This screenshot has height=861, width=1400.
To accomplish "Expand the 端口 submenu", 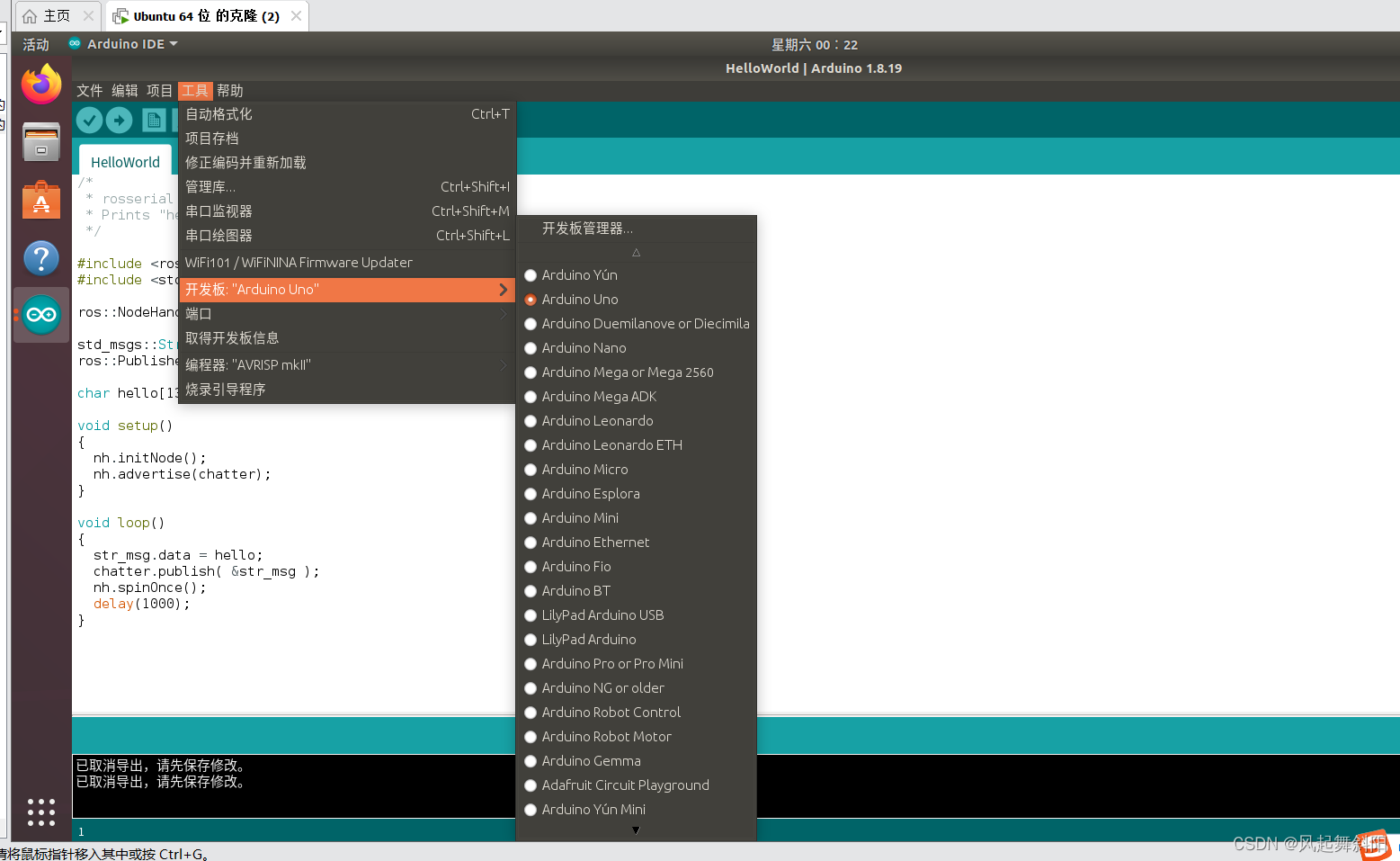I will pyautogui.click(x=347, y=314).
